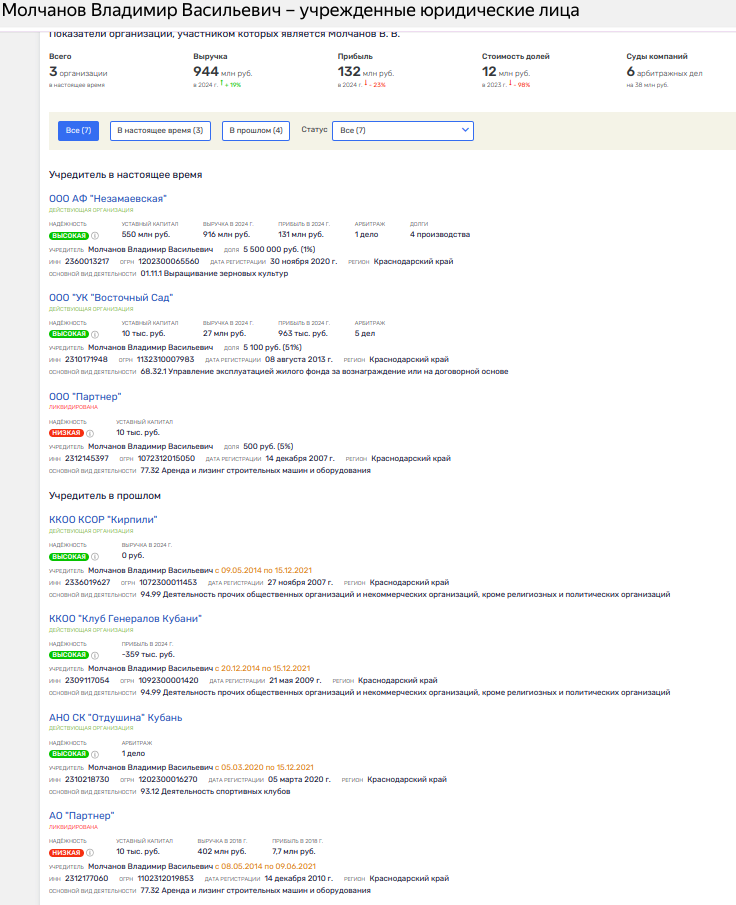Image resolution: width=736 pixels, height=905 pixels.
Task: Click 402 млн руб. revenue of АО Партнер
Action: click(222, 852)
